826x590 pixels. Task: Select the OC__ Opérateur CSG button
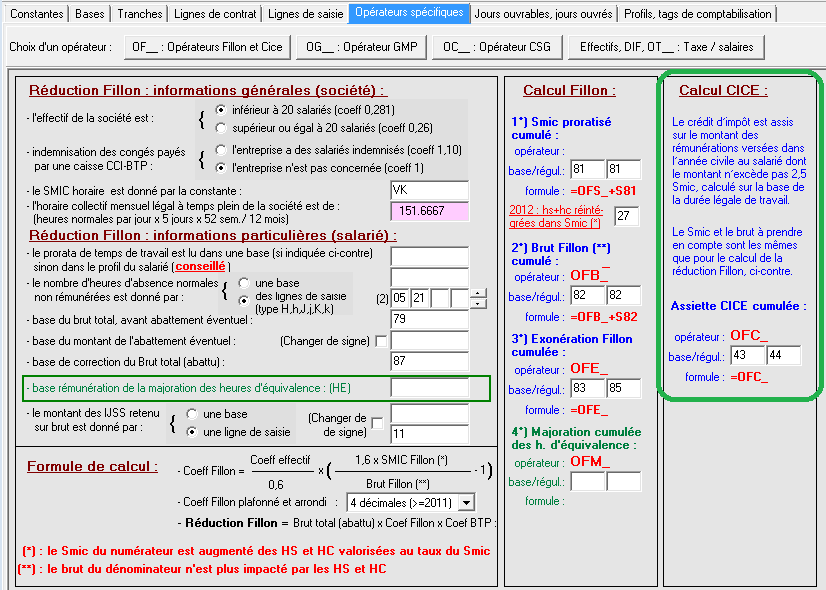click(497, 47)
